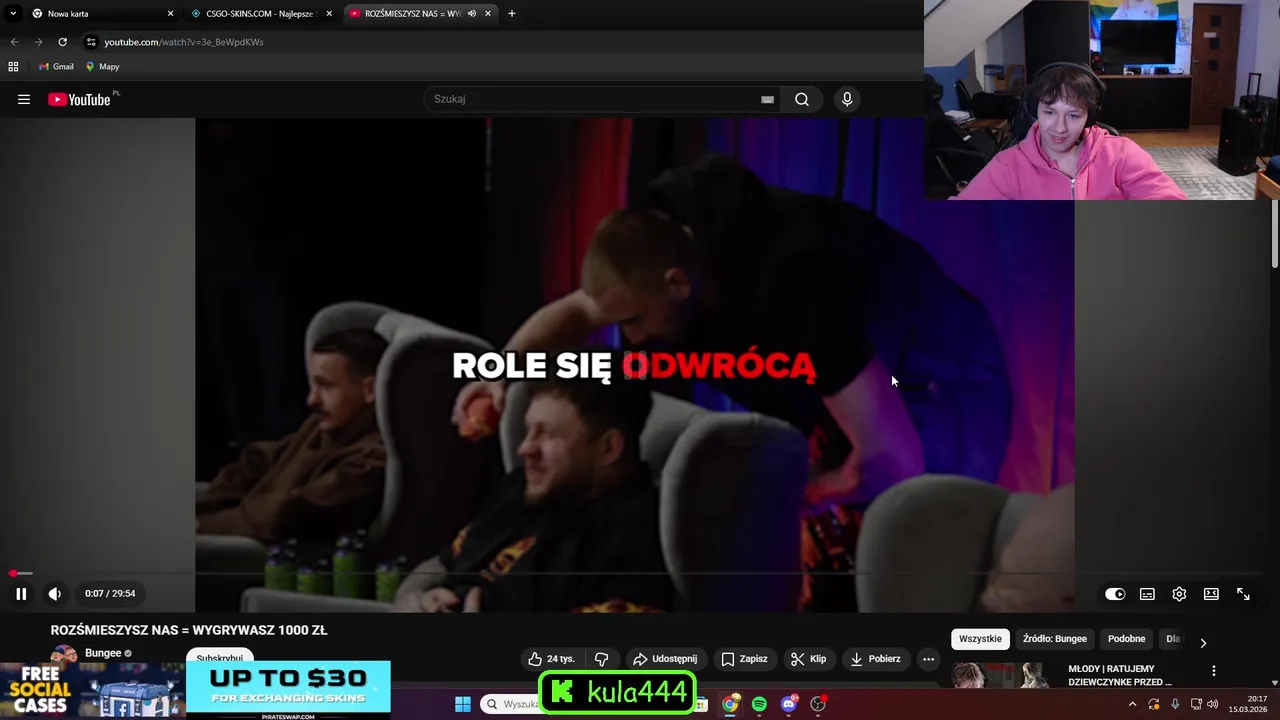Viewport: 1280px width, 720px height.
Task: Enter fullscreen mode
Action: click(1243, 594)
